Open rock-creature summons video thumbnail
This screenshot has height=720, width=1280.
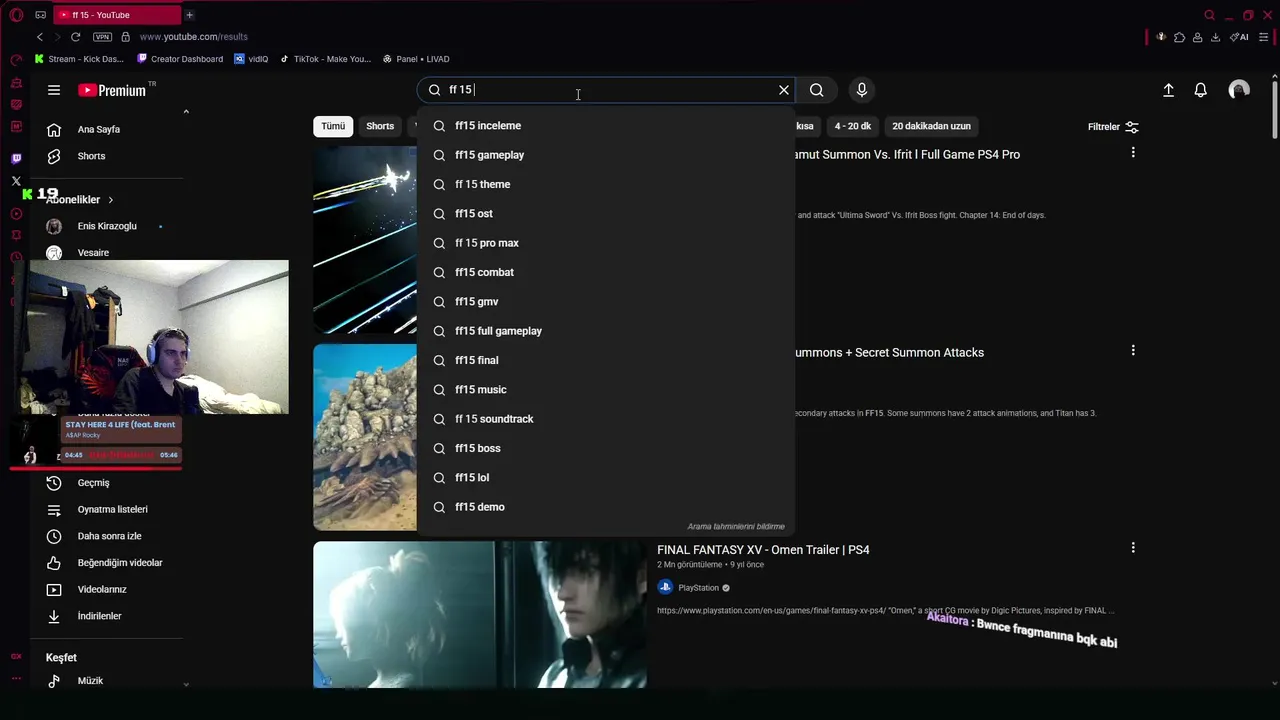tap(365, 437)
